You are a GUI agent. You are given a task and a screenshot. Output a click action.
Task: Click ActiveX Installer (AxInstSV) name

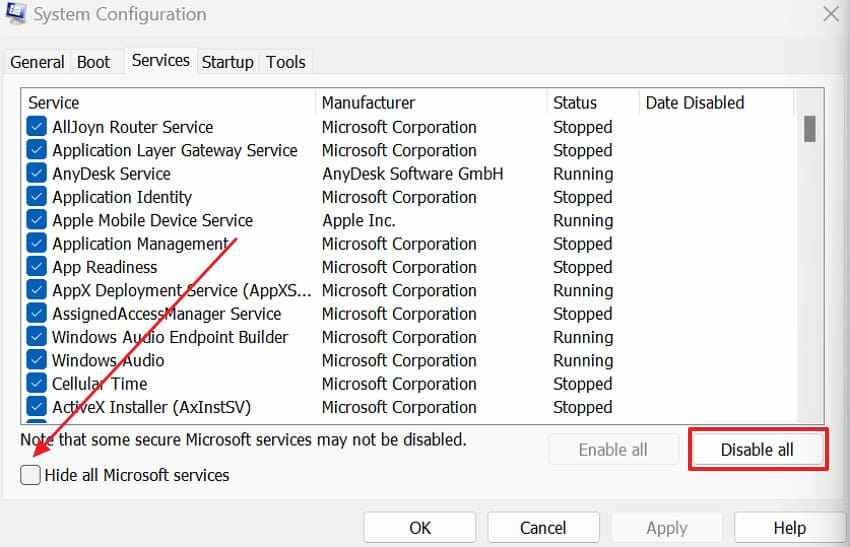coord(151,407)
